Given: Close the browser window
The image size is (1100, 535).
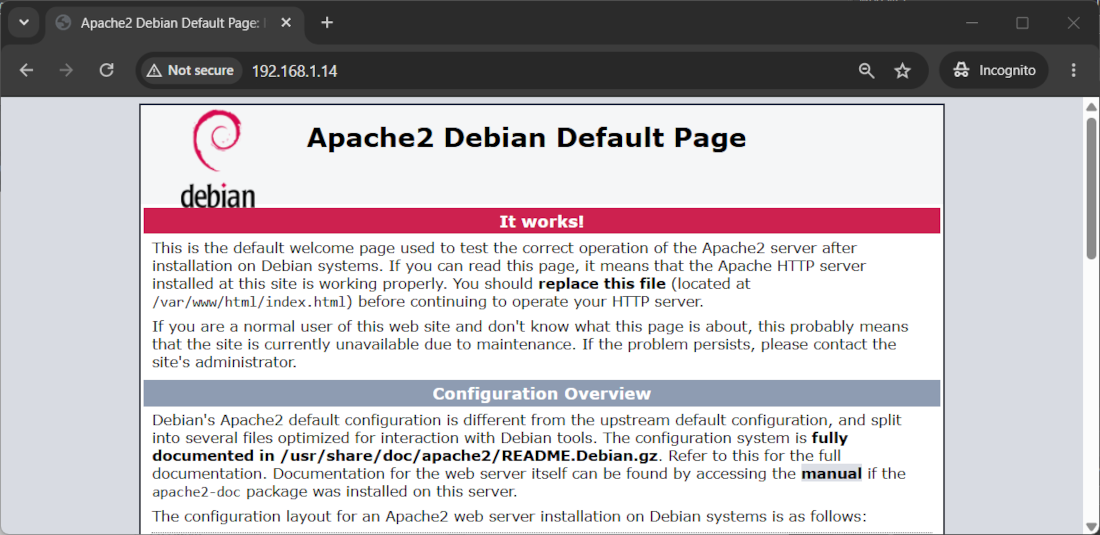Looking at the screenshot, I should (1073, 22).
